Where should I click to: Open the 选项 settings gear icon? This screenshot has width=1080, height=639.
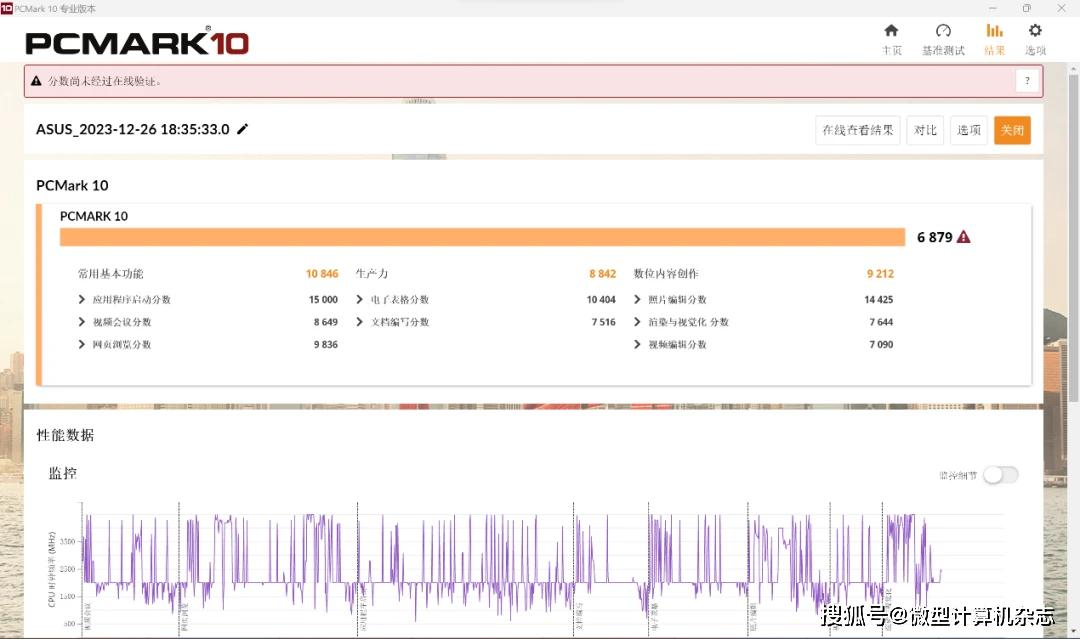coord(1034,32)
